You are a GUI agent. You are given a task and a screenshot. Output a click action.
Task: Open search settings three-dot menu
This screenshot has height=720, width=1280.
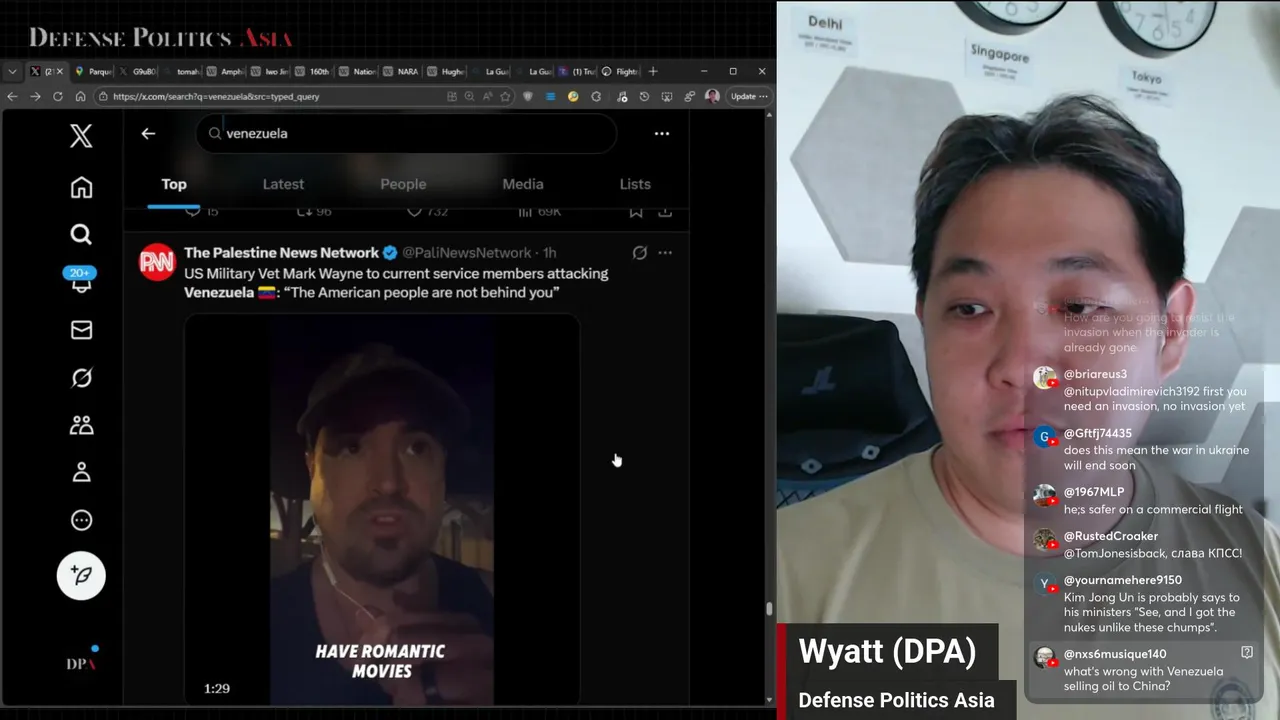point(662,133)
